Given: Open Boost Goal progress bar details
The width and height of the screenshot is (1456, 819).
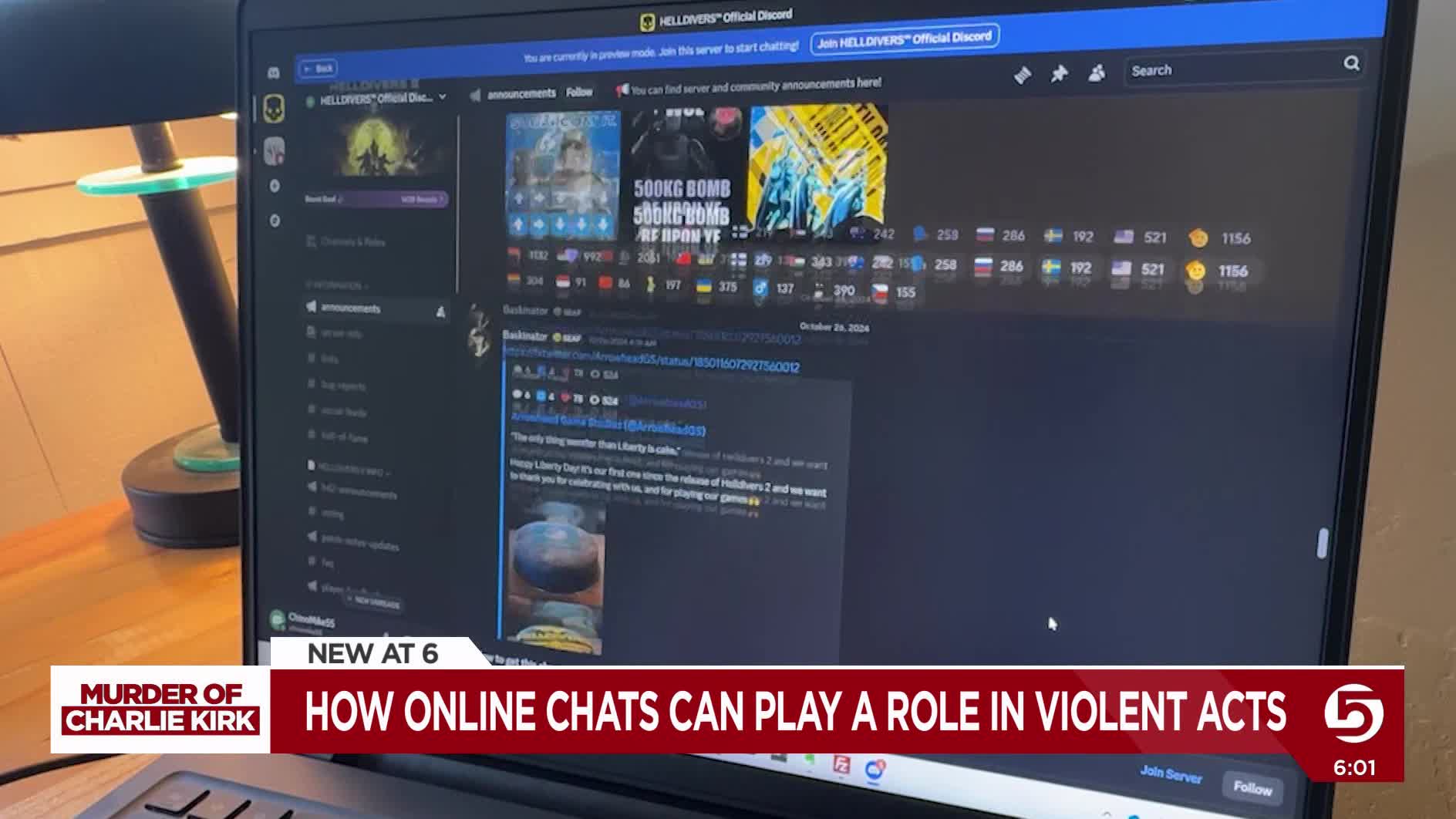Looking at the screenshot, I should pyautogui.click(x=375, y=199).
